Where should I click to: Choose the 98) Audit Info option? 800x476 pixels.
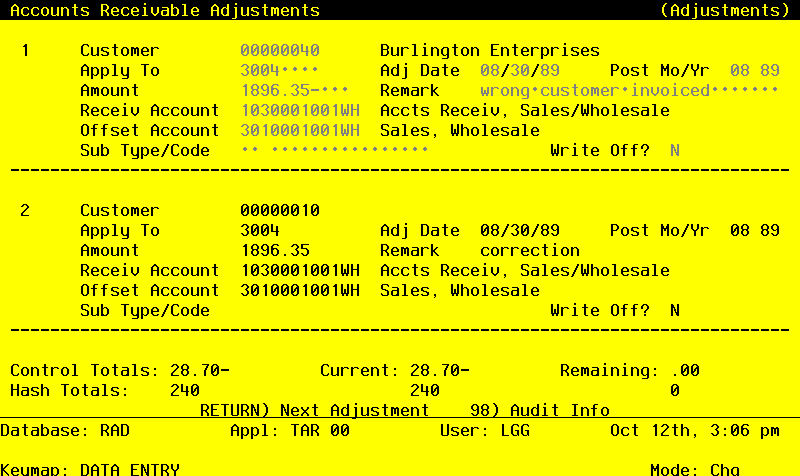539,410
